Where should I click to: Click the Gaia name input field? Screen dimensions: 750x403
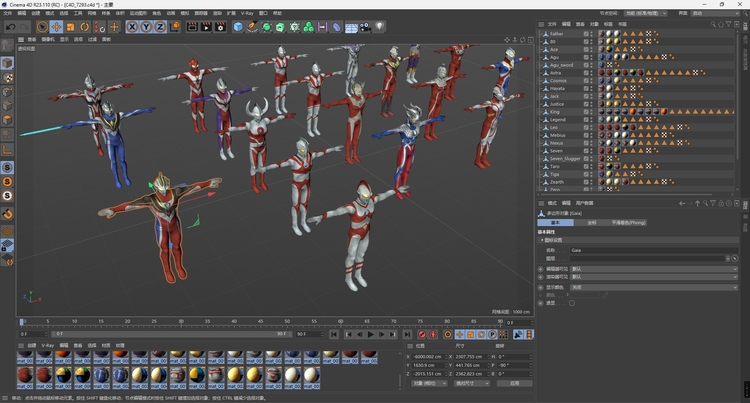tap(654, 250)
